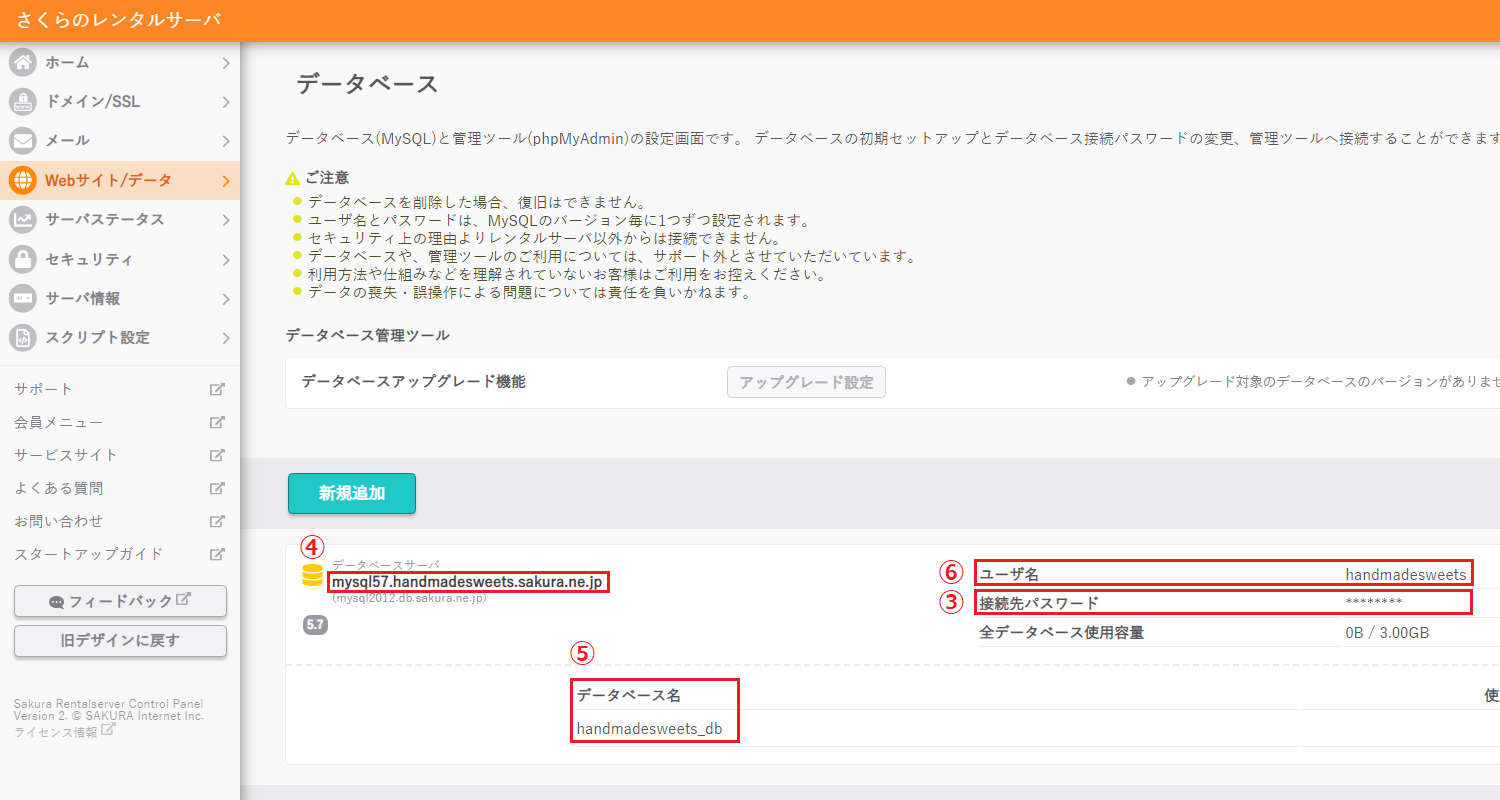Viewport: 1500px width, 800px height.
Task: Open the メール menu item
Action: coord(120,140)
